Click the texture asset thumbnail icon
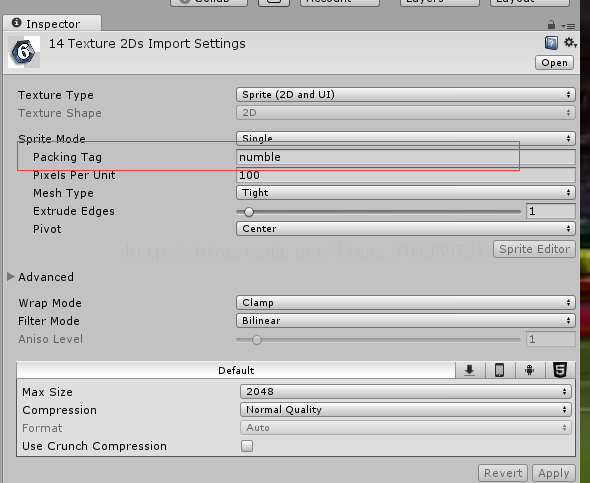The height and width of the screenshot is (483, 590). pos(24,52)
